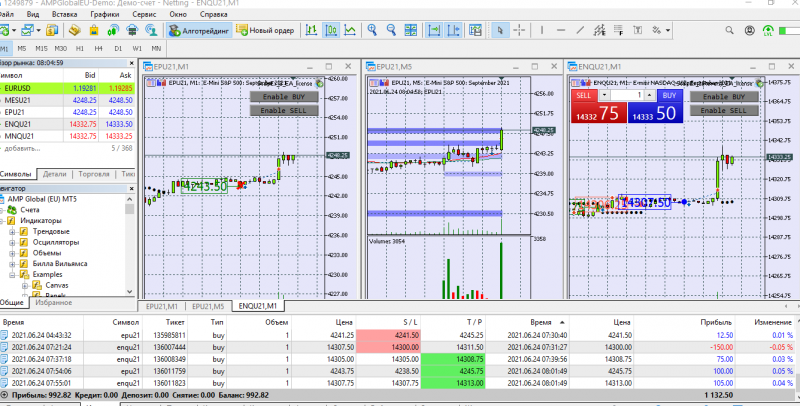This screenshot has width=800, height=406.
Task: Select the text label tool
Action: pyautogui.click(x=638, y=31)
